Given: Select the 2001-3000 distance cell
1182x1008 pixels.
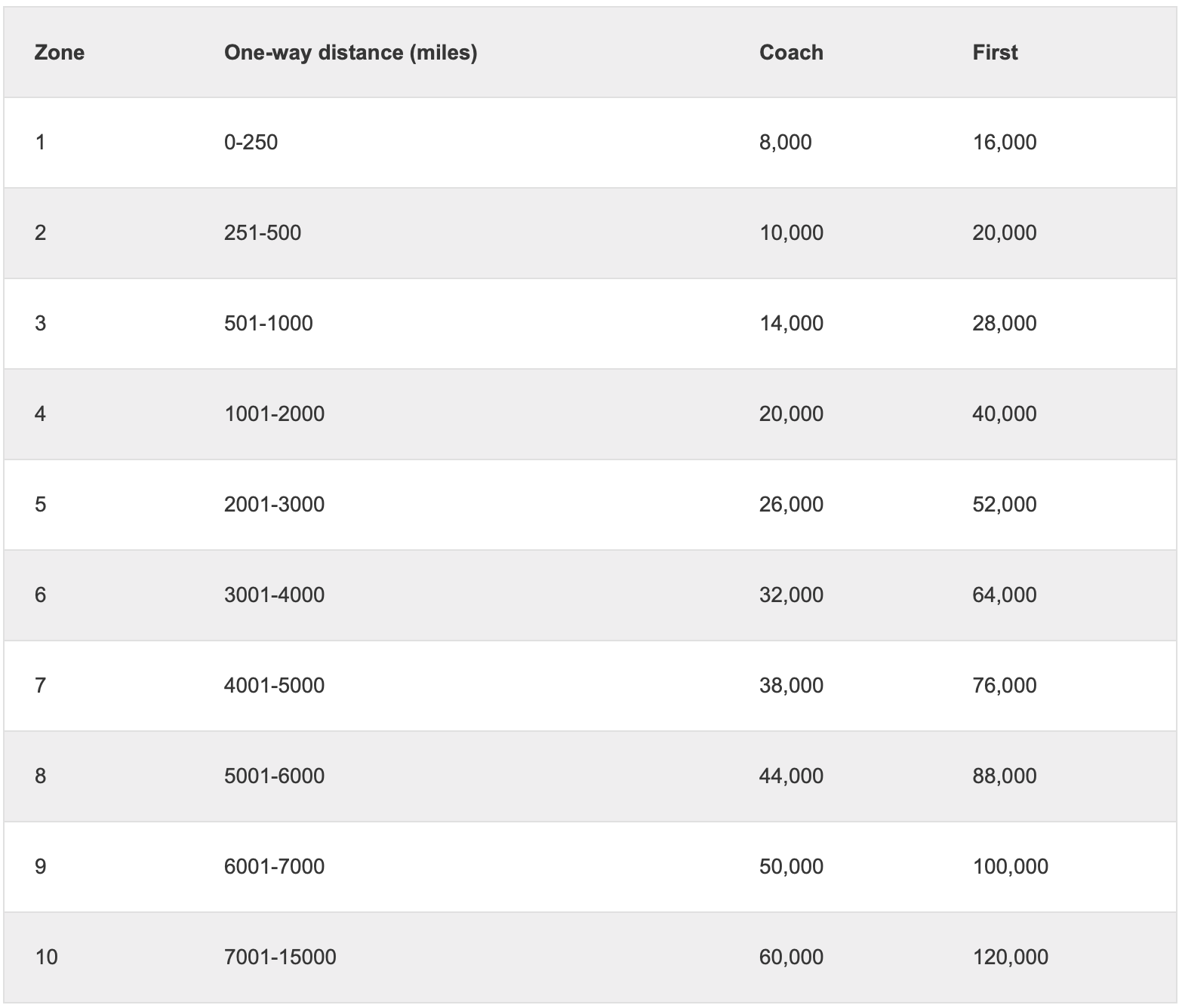Looking at the screenshot, I should 274,505.
